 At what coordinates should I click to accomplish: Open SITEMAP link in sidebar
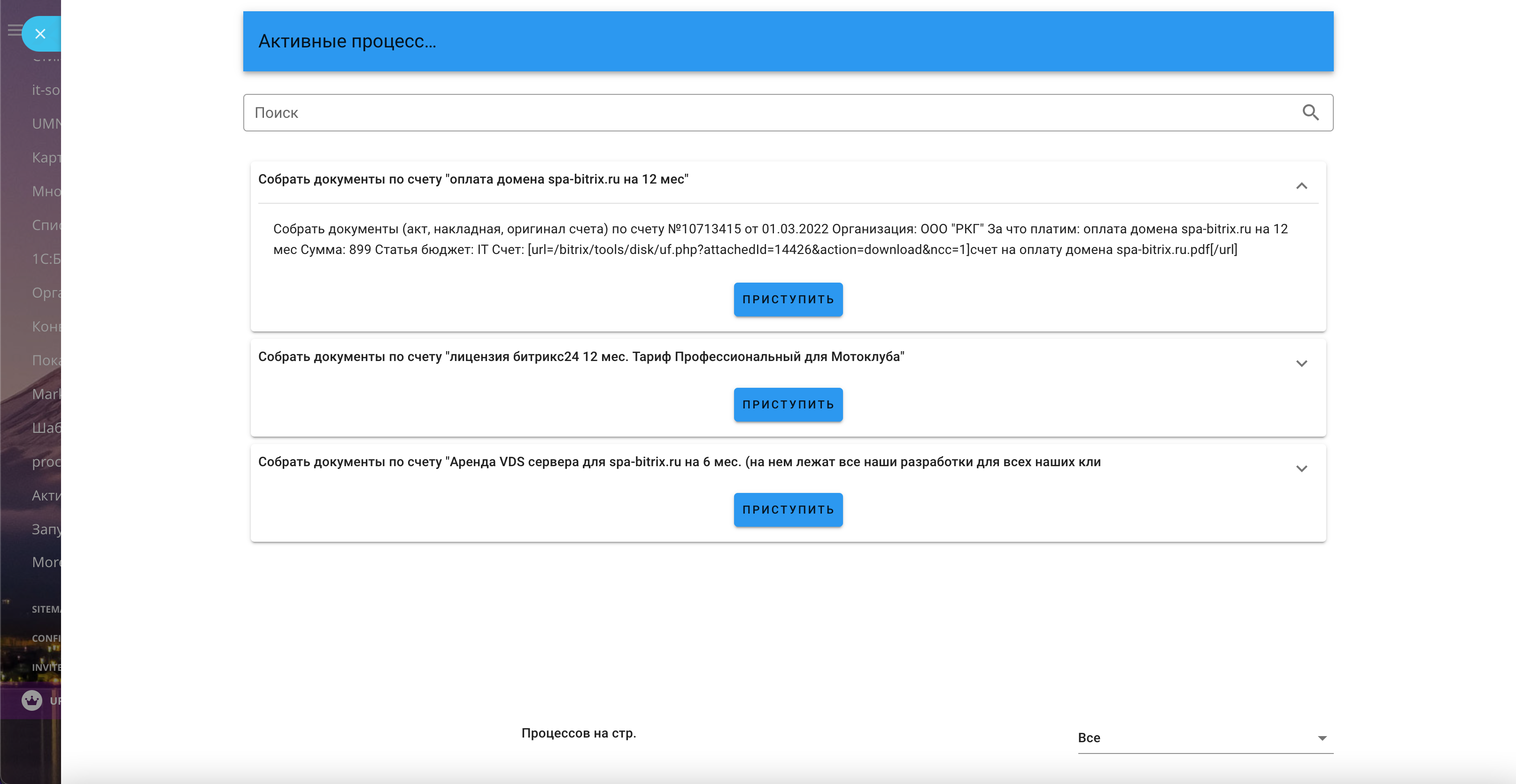(x=46, y=609)
